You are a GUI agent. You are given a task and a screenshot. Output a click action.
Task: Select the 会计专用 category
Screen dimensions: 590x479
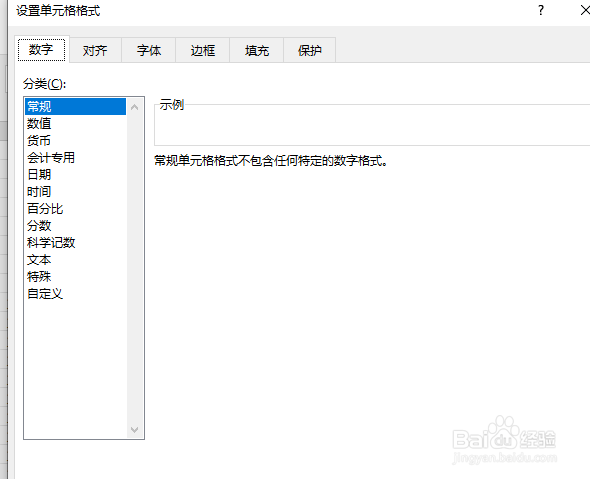pos(75,157)
